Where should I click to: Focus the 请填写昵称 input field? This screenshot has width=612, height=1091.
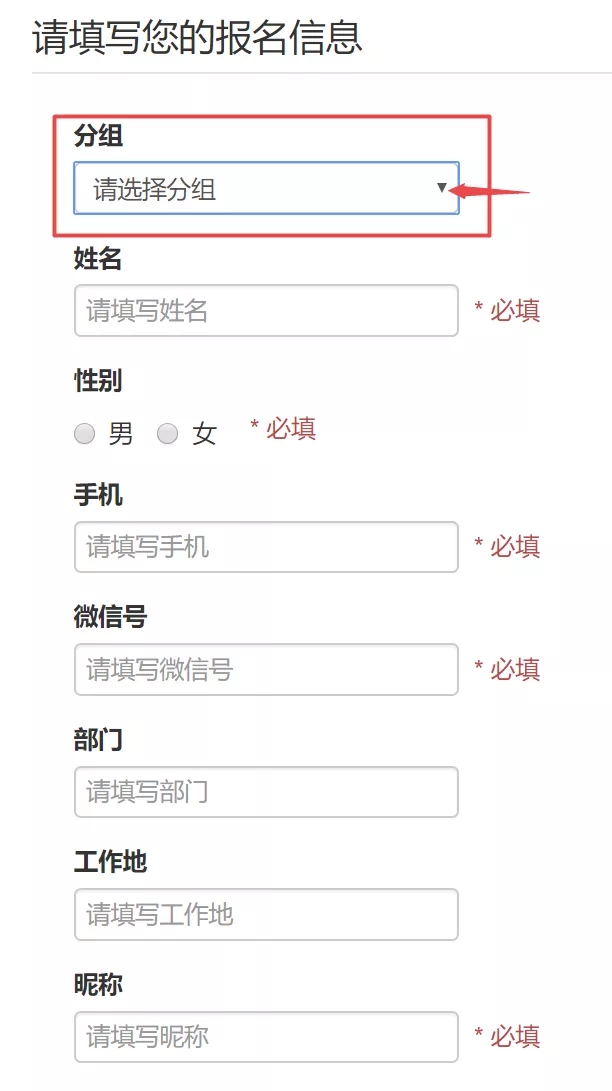(266, 1036)
